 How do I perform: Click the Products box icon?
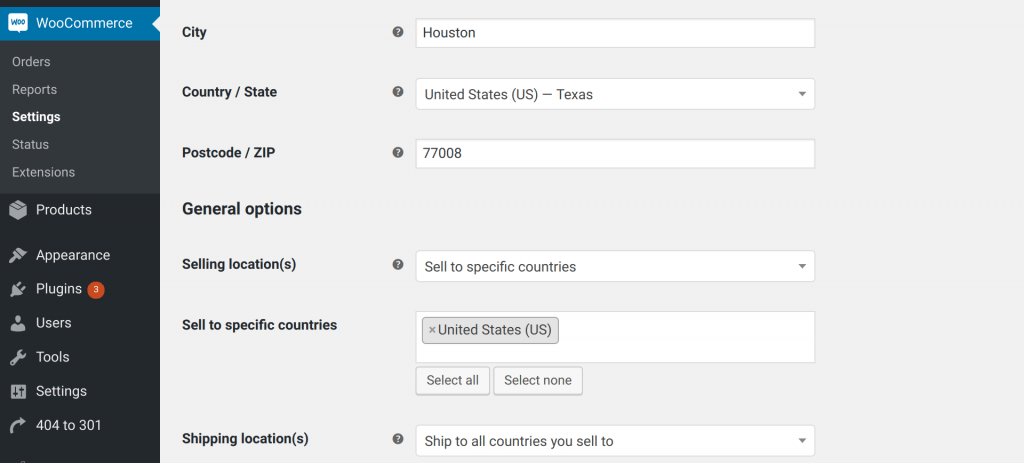tap(18, 210)
